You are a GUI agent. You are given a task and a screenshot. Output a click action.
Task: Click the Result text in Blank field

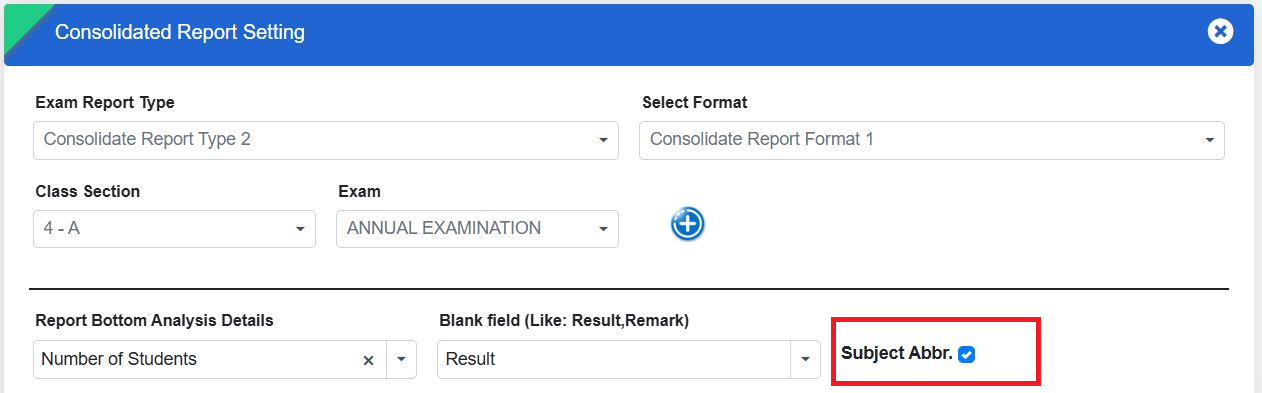tap(470, 360)
